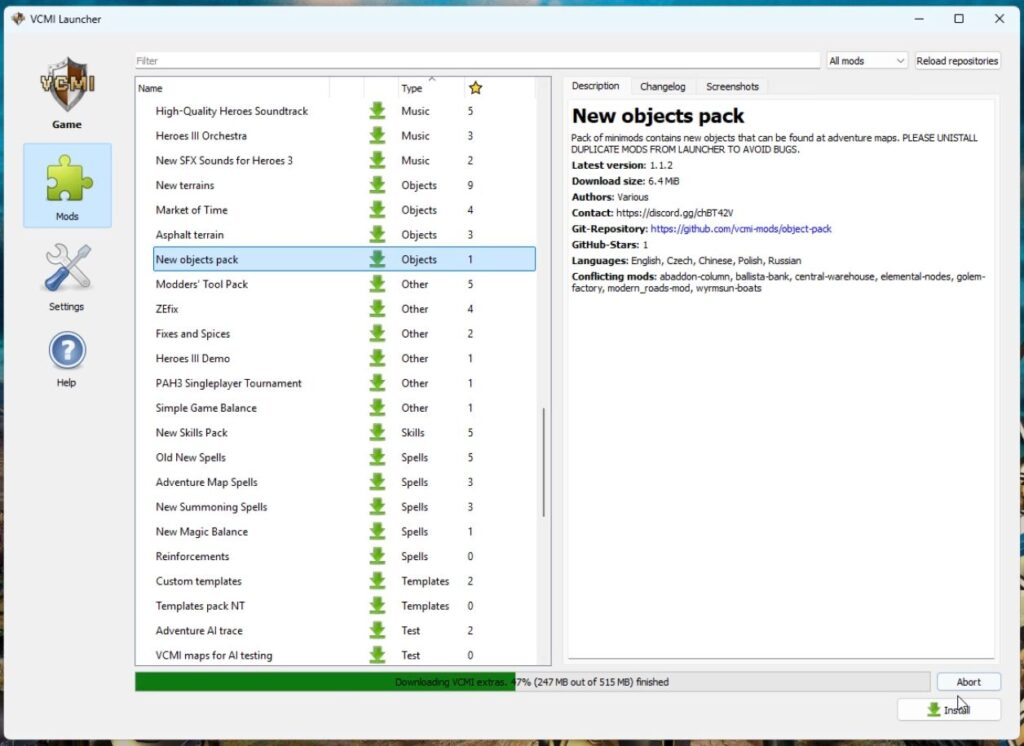Click the mod list vertical scrollbar
This screenshot has height=746, width=1024.
click(x=543, y=462)
